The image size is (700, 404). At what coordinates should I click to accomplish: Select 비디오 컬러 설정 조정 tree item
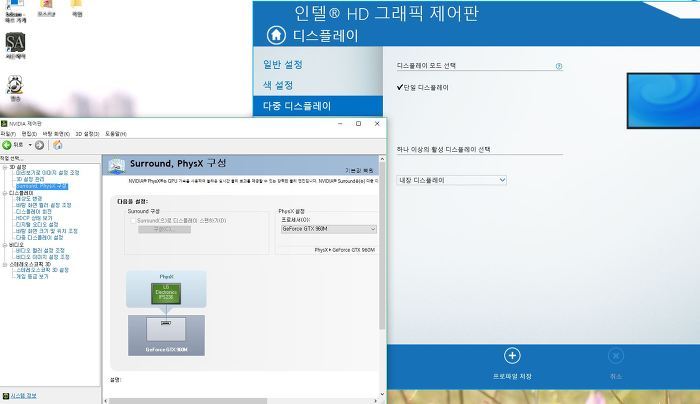[40, 251]
